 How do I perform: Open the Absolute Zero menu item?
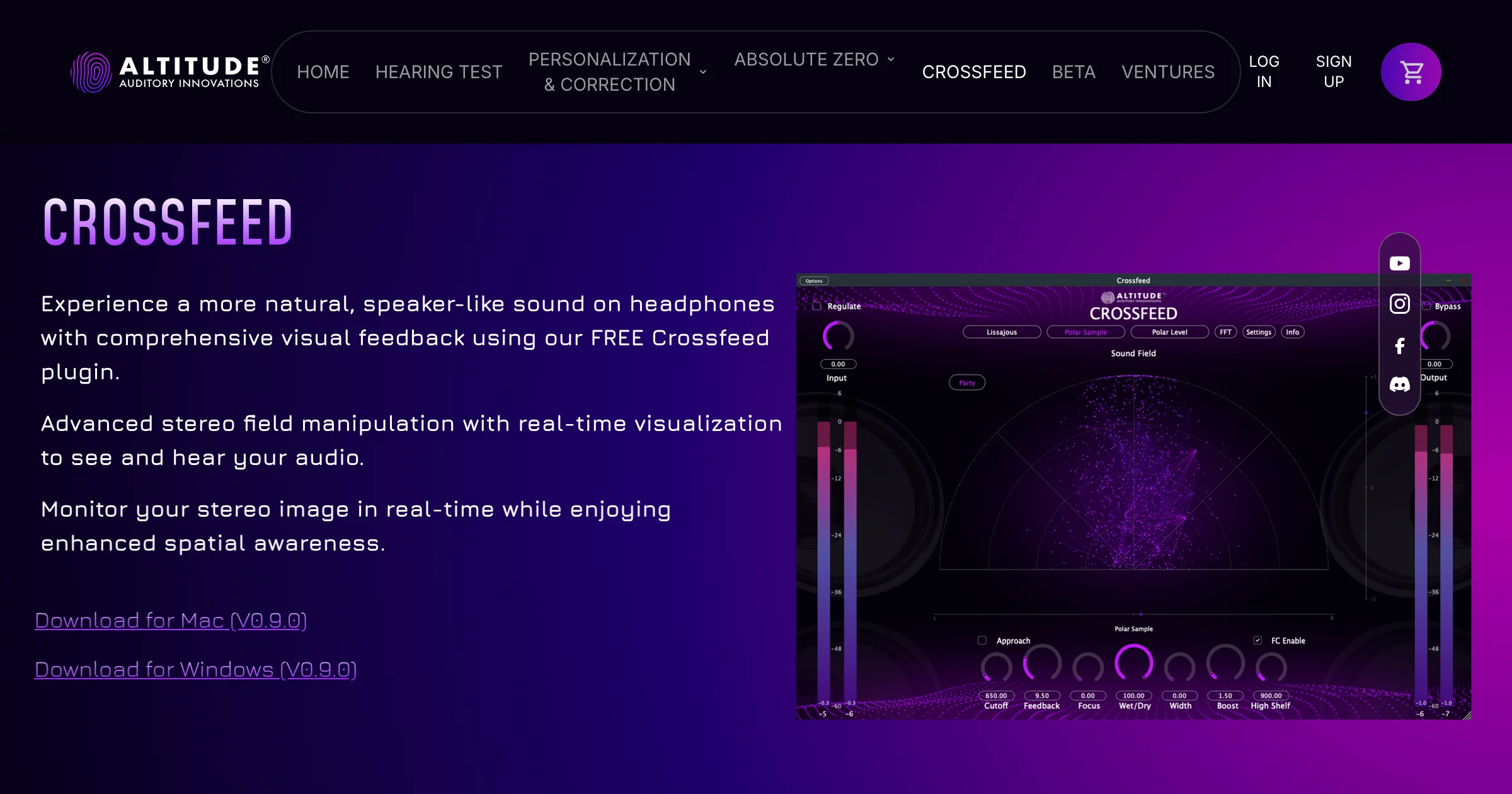806,59
